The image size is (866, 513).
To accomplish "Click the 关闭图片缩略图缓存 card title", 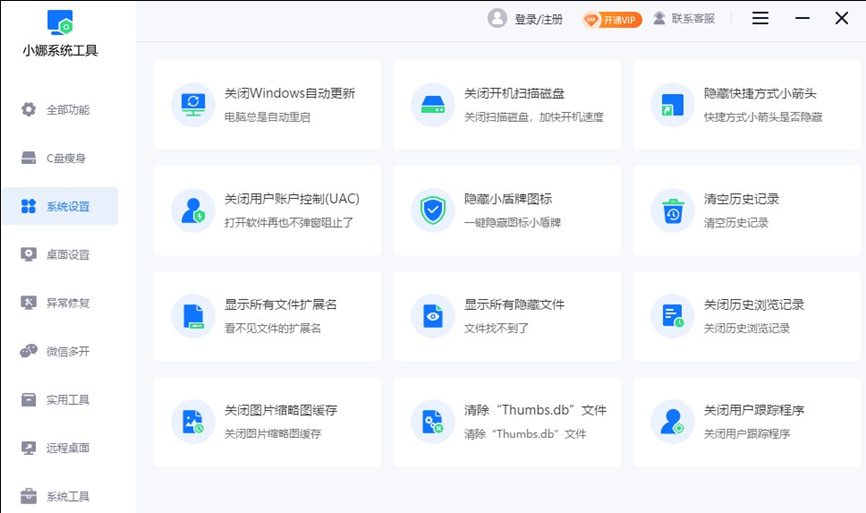I will pyautogui.click(x=280, y=410).
